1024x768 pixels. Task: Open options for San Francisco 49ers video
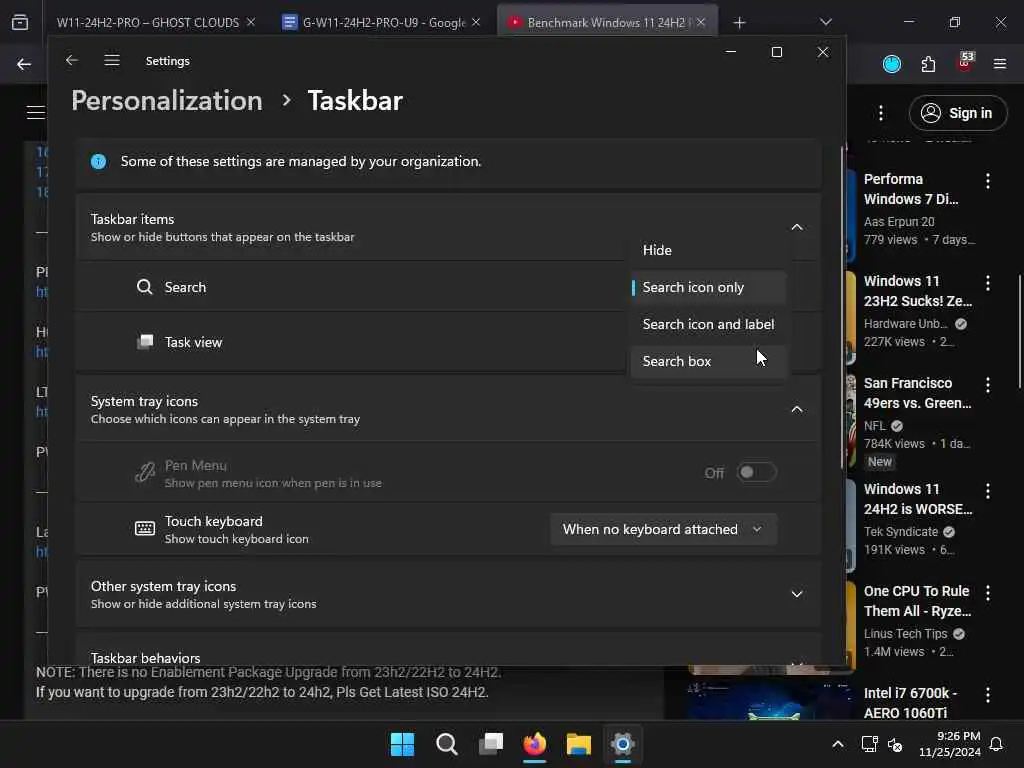pyautogui.click(x=988, y=385)
